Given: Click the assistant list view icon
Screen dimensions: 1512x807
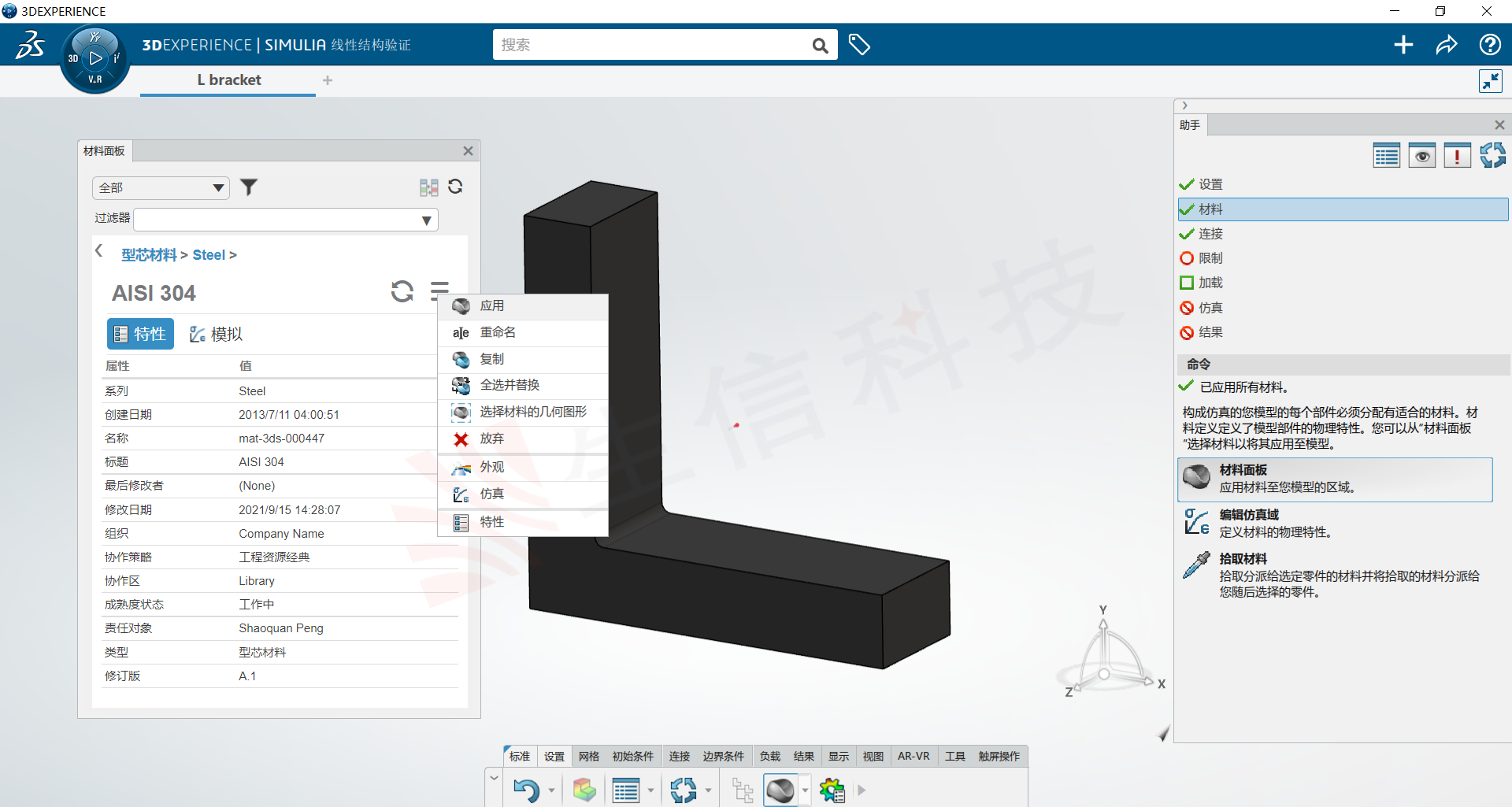Looking at the screenshot, I should [x=1386, y=156].
